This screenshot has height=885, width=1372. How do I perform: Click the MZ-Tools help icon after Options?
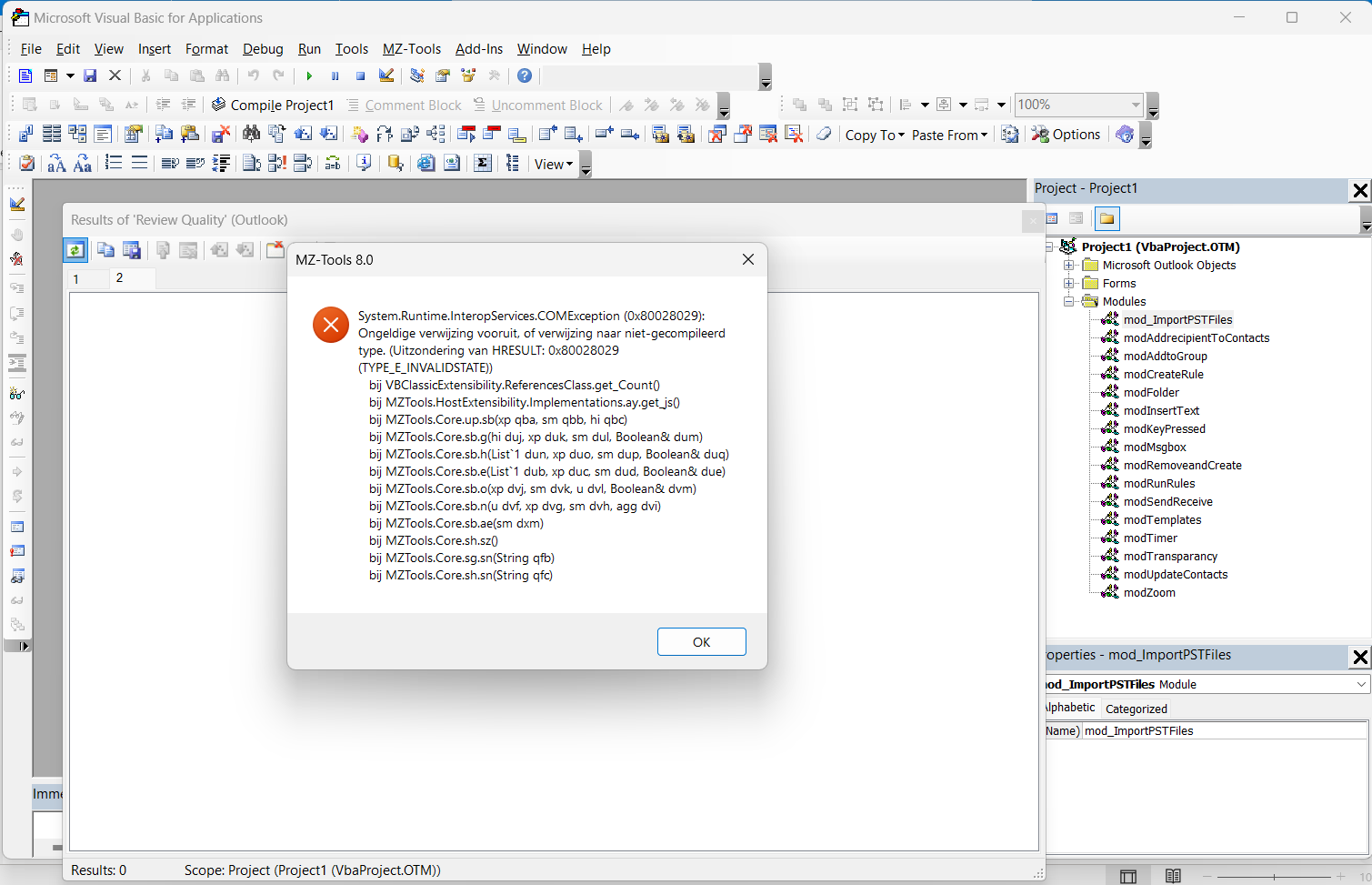[x=1125, y=135]
